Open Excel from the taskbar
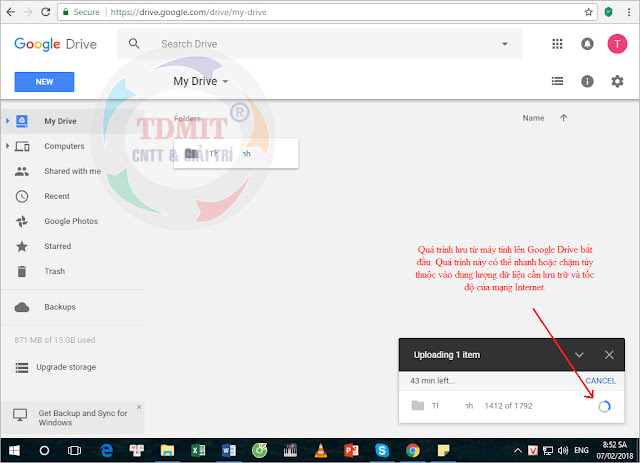This screenshot has width=640, height=463. coord(198,450)
